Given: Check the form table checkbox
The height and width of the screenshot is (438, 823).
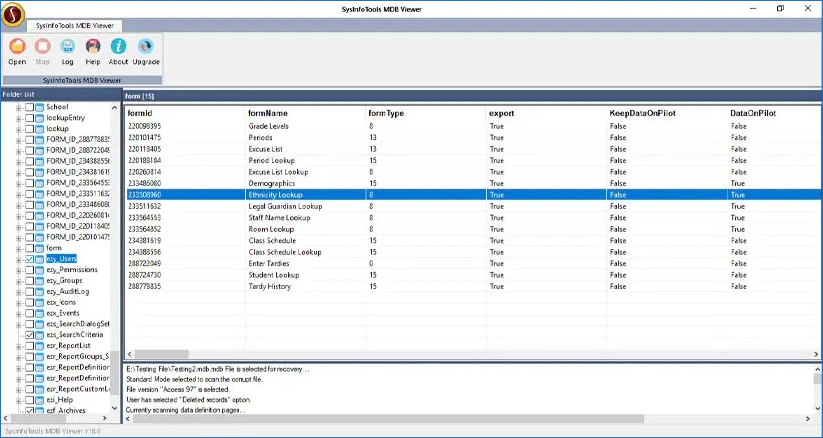Looking at the screenshot, I should (x=29, y=248).
